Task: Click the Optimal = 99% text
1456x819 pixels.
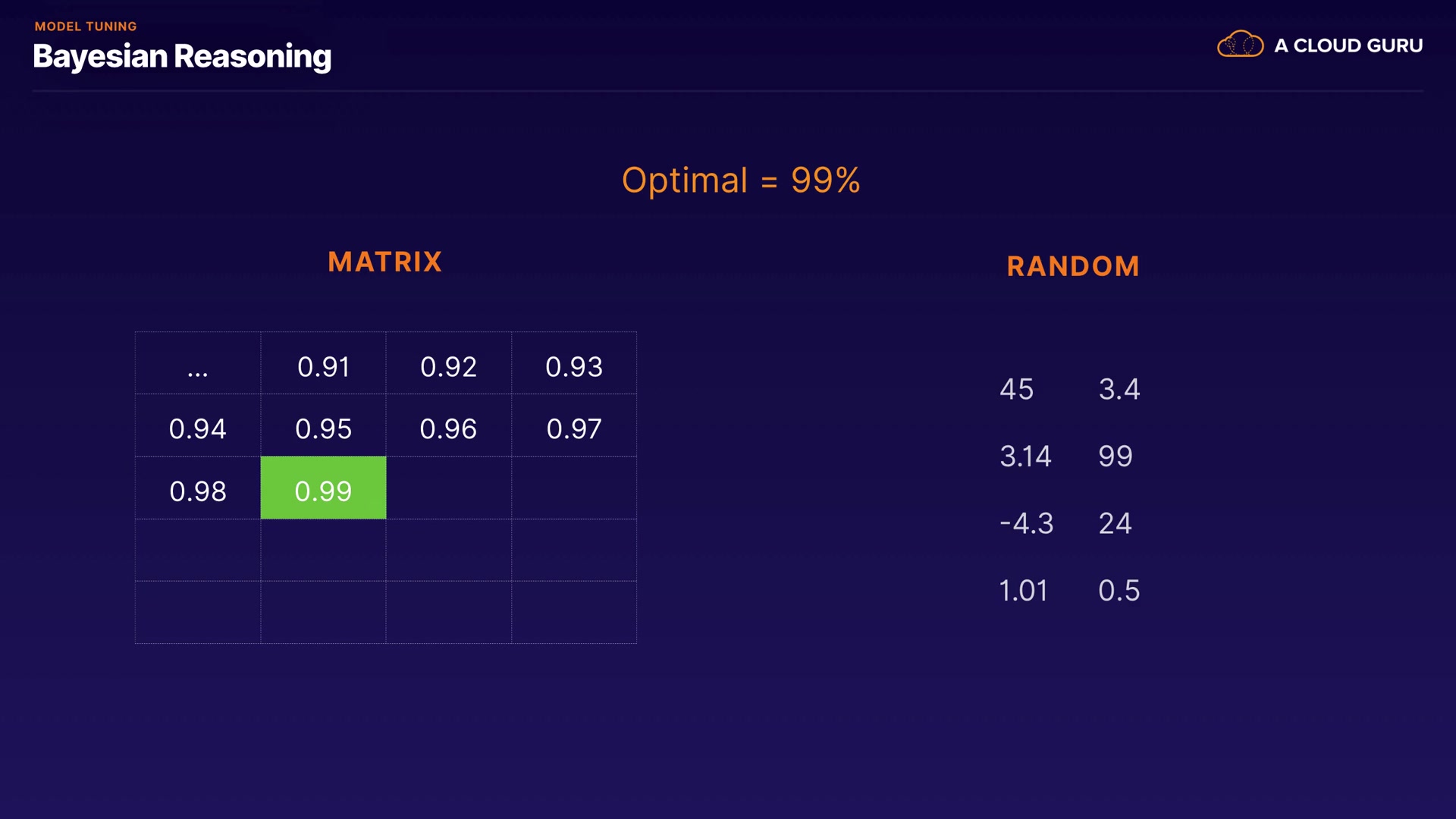Action: [741, 180]
